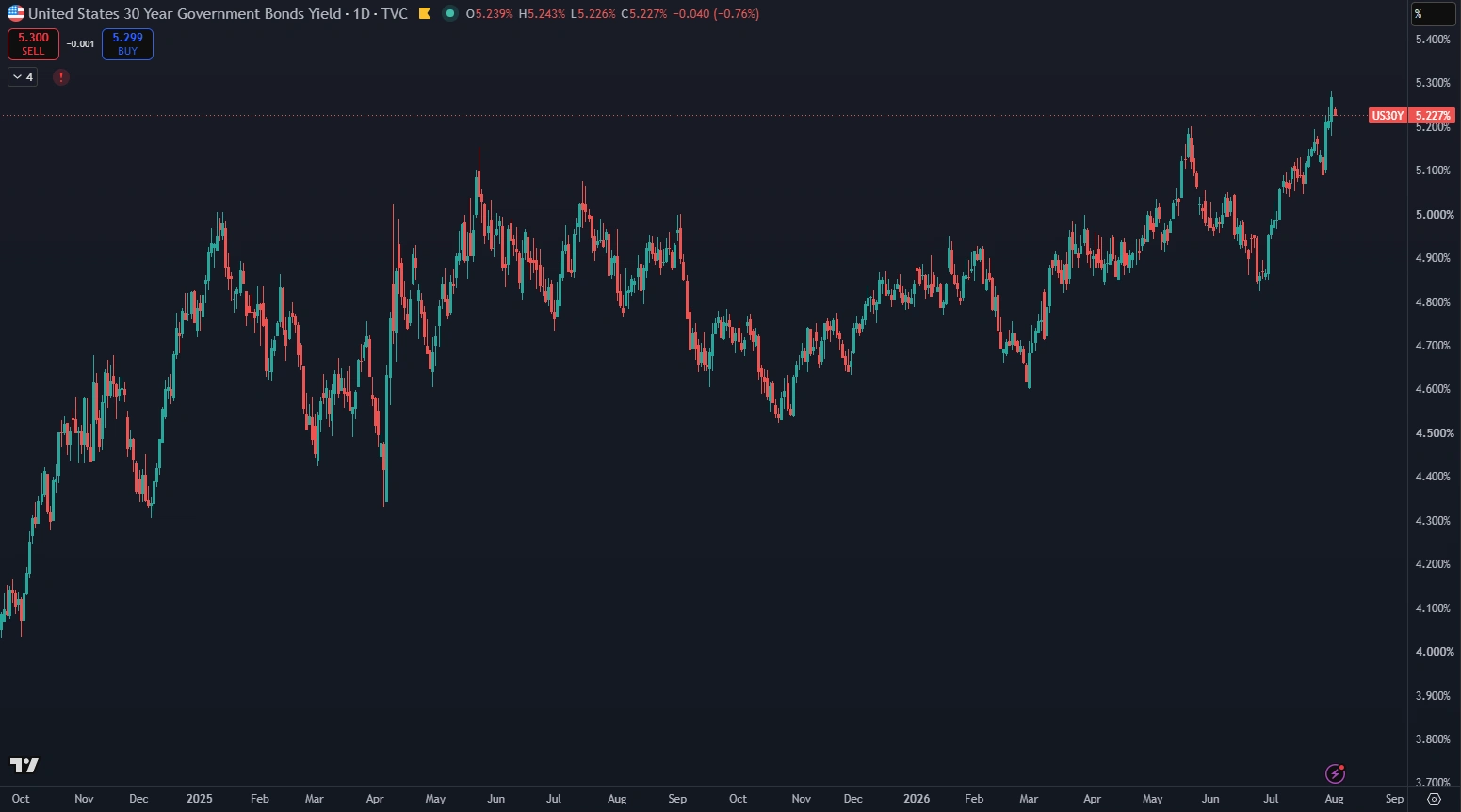
Task: Click the change value −0.040 (−0.76%)
Action: pyautogui.click(x=715, y=14)
